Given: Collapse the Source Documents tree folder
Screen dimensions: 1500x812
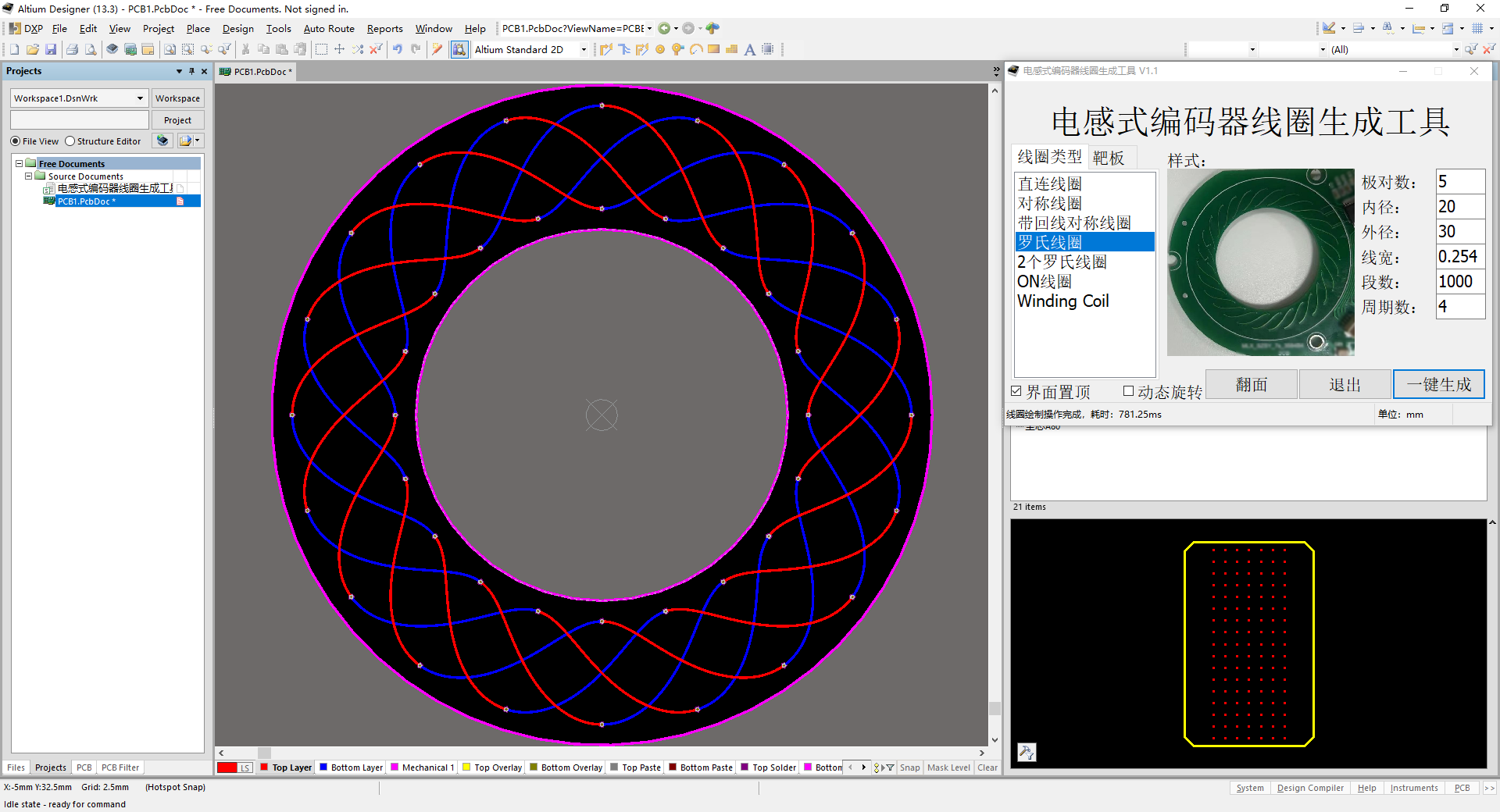Looking at the screenshot, I should (29, 176).
